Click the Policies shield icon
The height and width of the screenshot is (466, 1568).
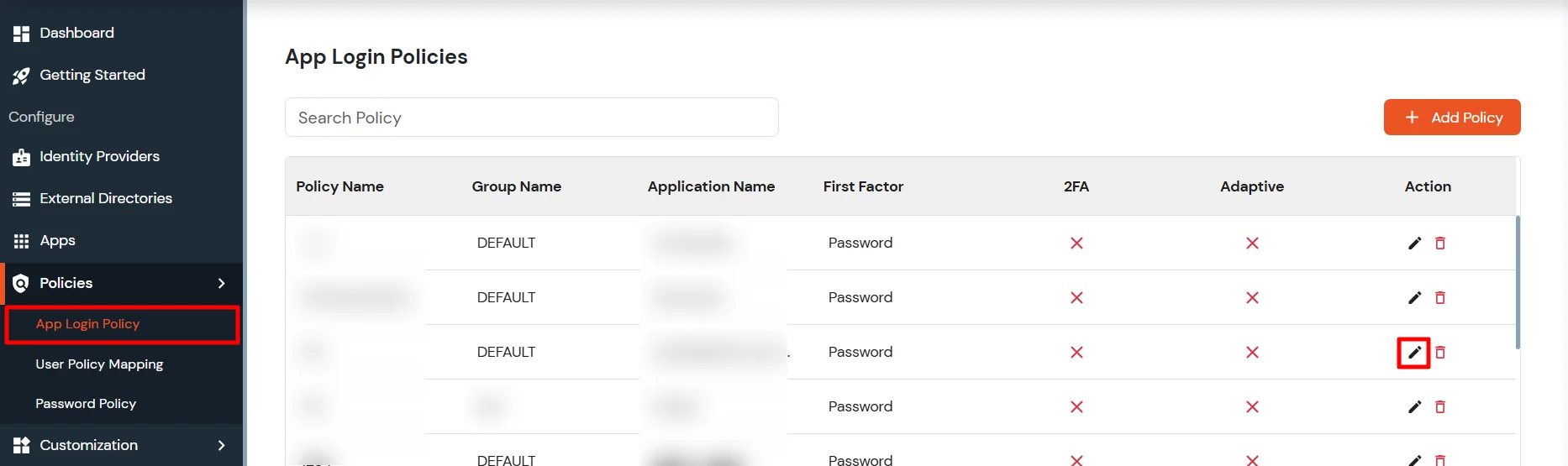21,283
